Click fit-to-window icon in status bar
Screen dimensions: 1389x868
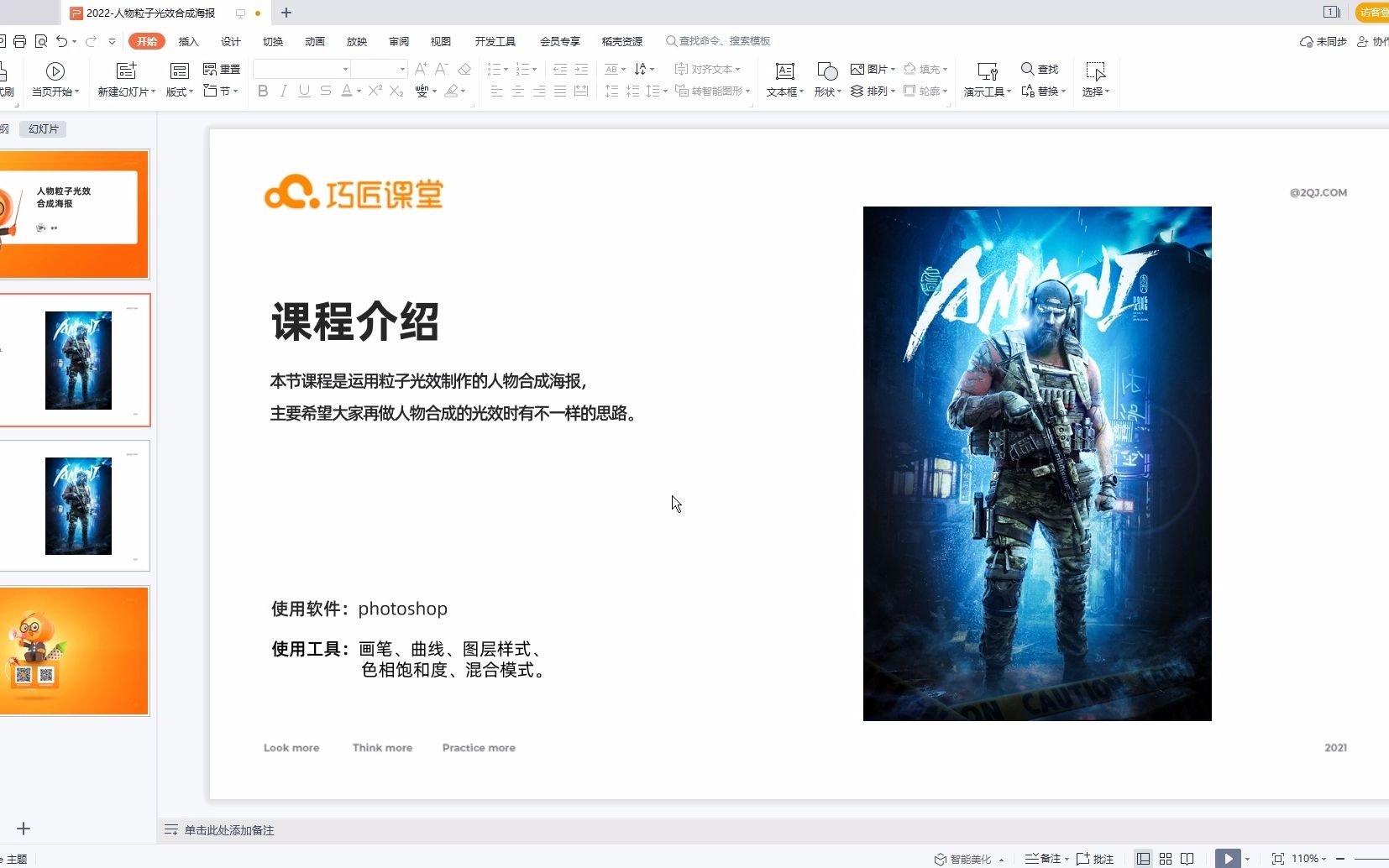click(x=1278, y=859)
